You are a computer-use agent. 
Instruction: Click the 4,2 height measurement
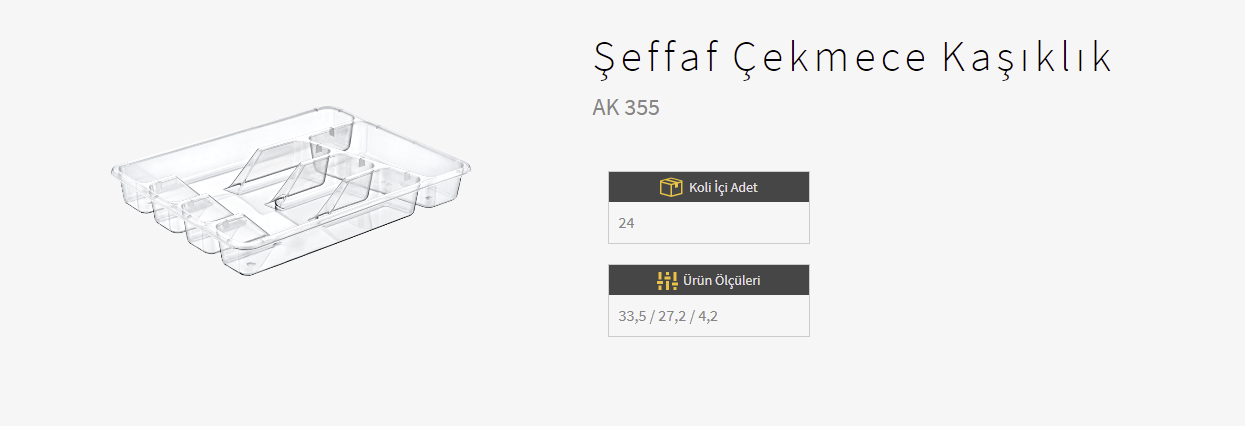[708, 316]
